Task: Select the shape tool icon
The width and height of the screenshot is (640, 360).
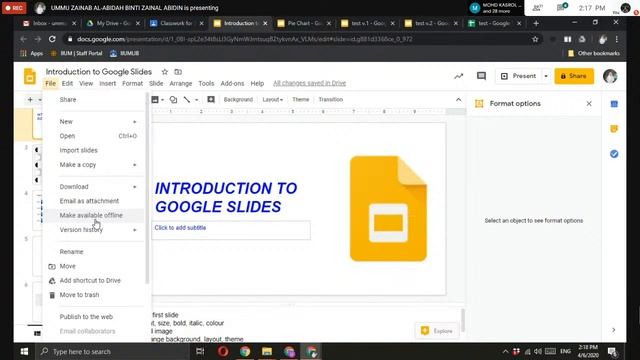Action: (173, 100)
